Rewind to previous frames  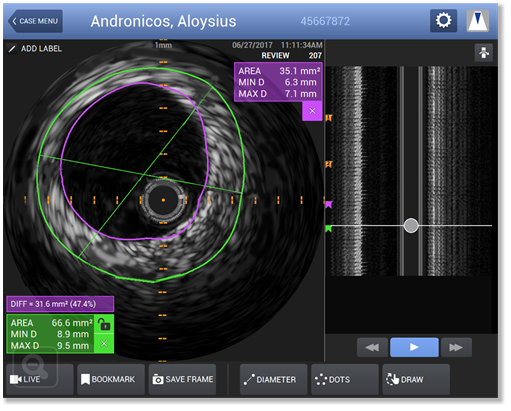click(372, 347)
